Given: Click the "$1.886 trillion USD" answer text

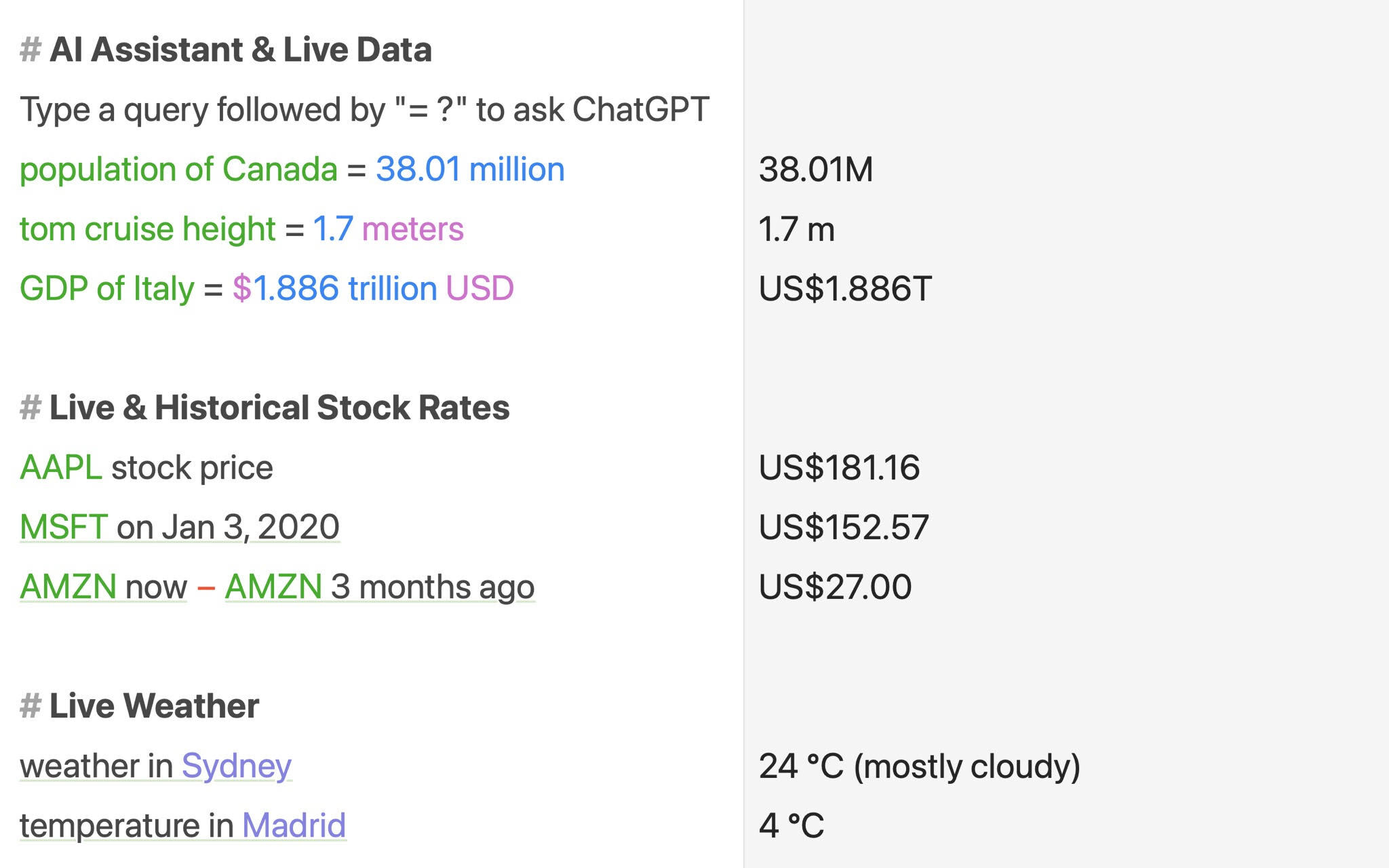Looking at the screenshot, I should (x=373, y=289).
